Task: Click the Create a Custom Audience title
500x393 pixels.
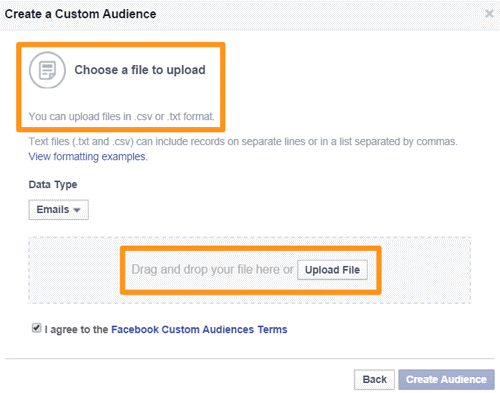Action: tap(80, 14)
